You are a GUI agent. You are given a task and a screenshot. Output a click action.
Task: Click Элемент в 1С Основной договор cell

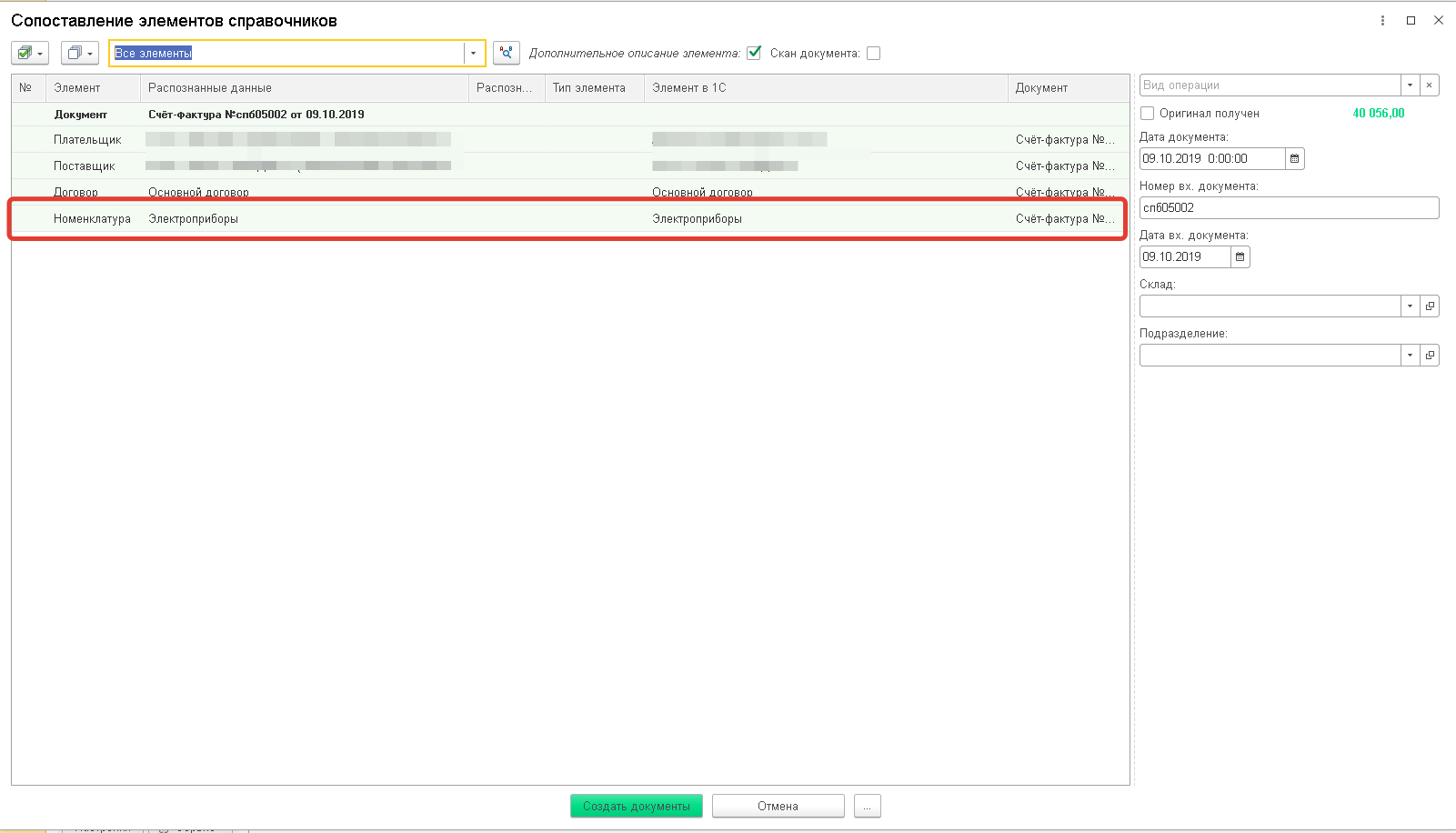click(703, 193)
